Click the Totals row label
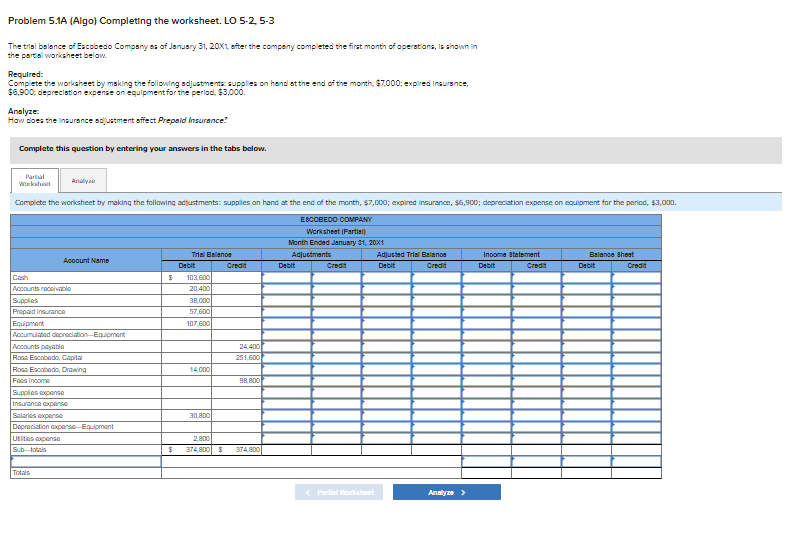 coord(21,472)
